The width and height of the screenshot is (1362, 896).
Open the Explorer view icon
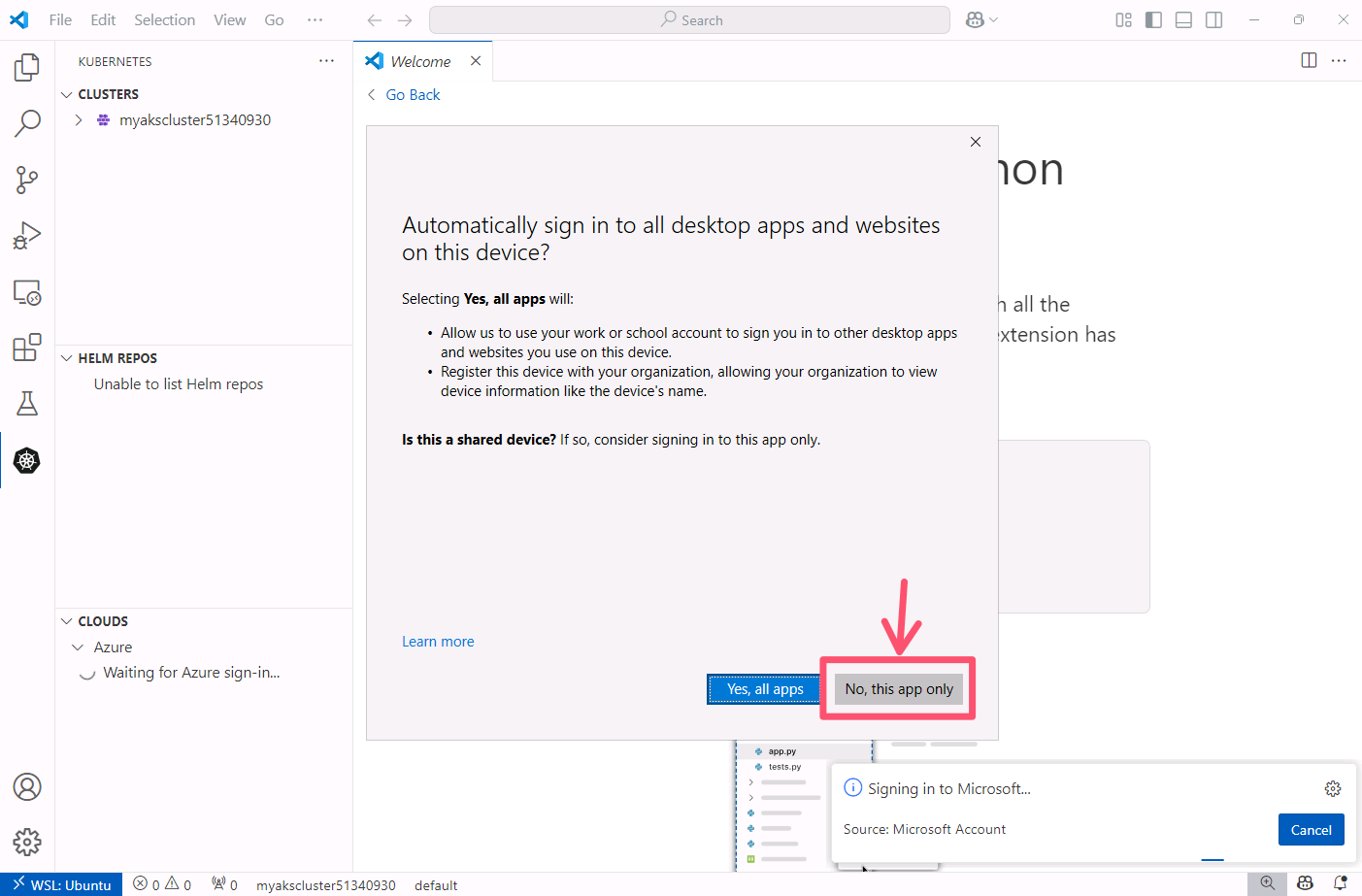click(27, 67)
